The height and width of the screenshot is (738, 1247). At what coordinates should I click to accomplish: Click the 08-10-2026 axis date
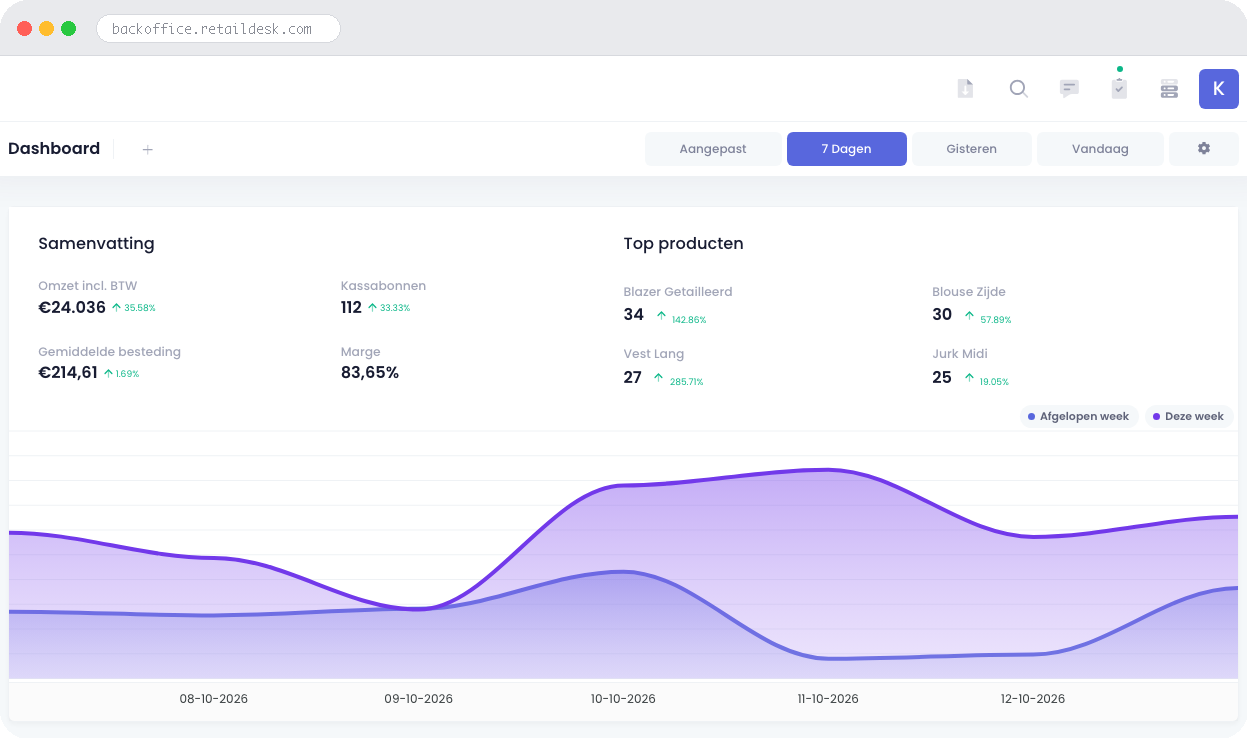click(214, 699)
